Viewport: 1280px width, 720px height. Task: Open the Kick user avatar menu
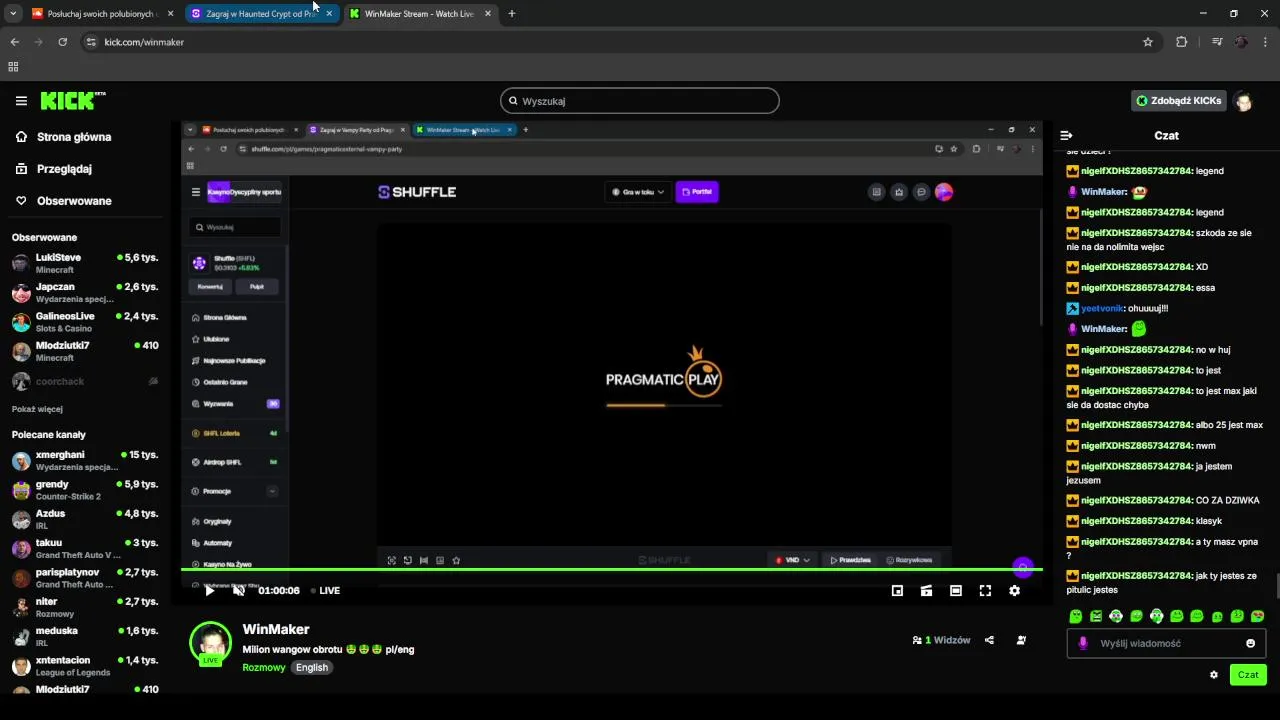(x=1243, y=101)
